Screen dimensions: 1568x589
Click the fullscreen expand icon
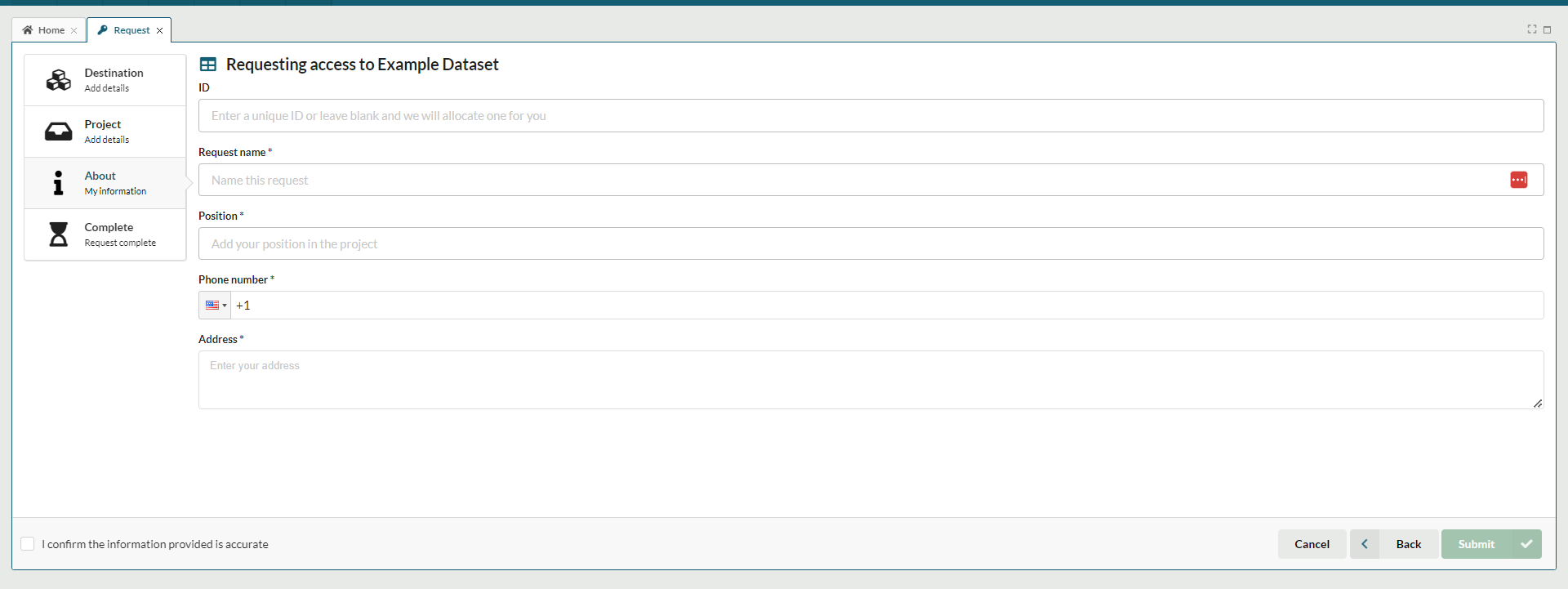pos(1532,29)
